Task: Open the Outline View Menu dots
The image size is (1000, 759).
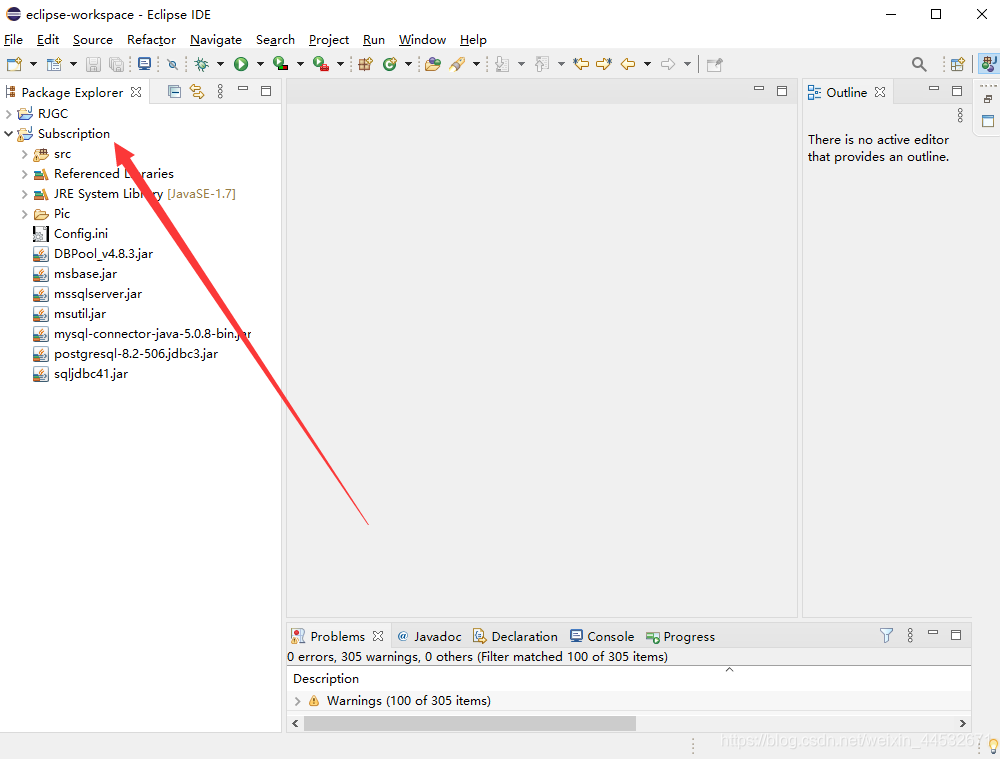Action: [960, 115]
